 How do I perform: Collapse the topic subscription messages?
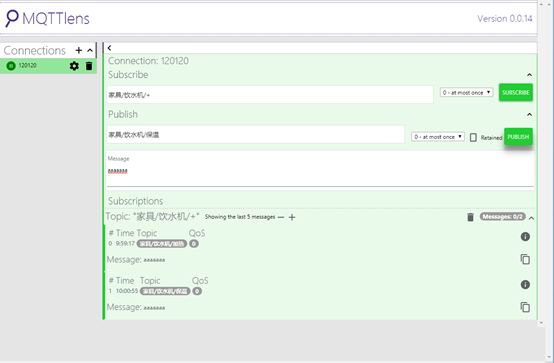(531, 218)
